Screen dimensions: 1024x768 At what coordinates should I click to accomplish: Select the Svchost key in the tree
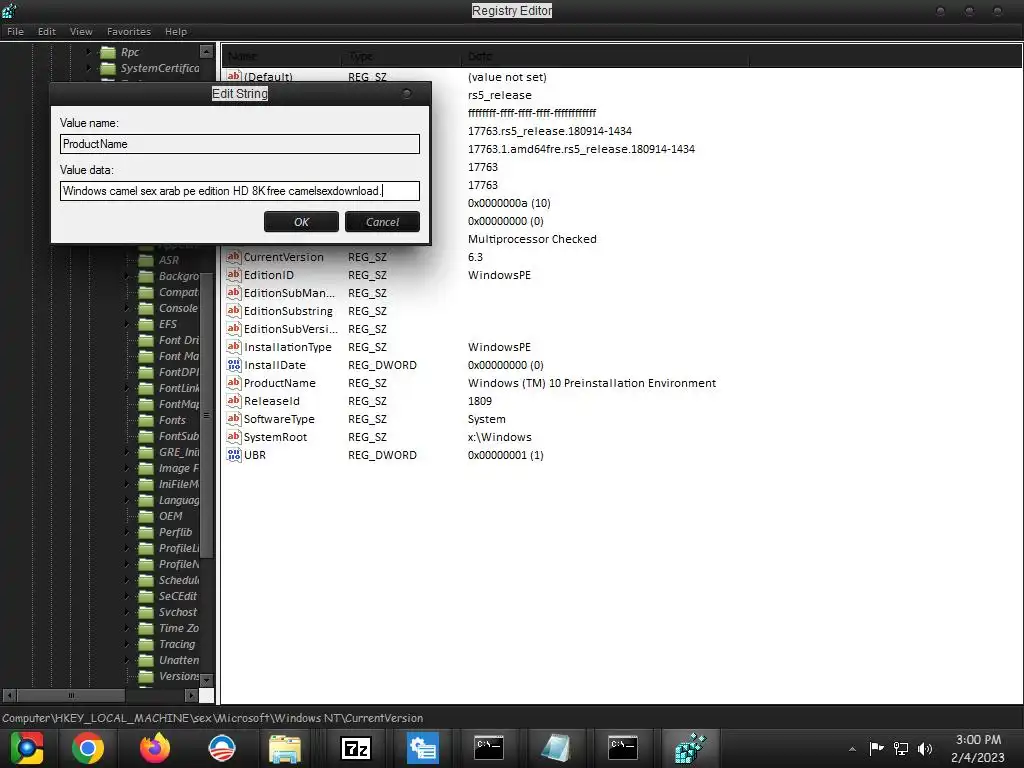(178, 612)
